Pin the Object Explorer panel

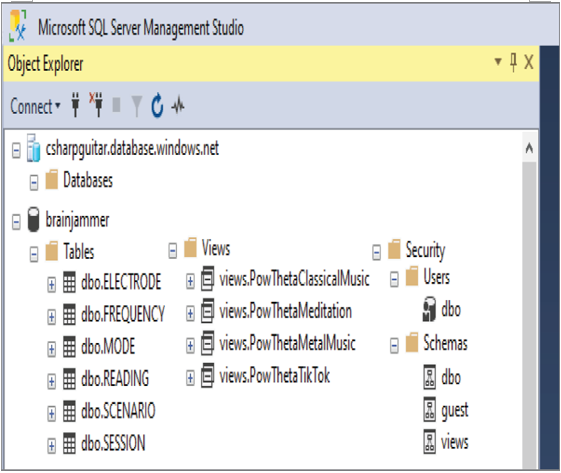click(x=513, y=63)
